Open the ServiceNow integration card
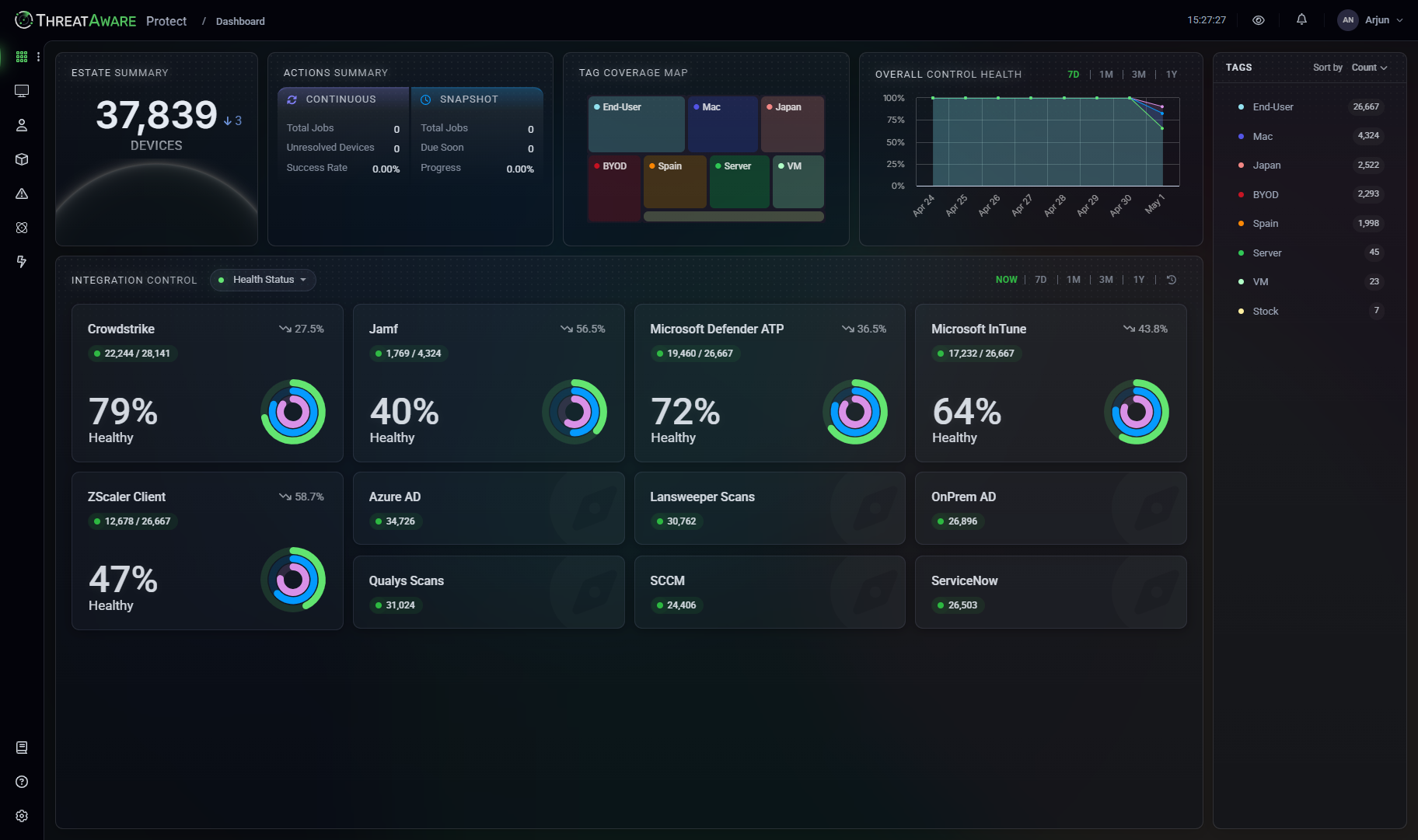The width and height of the screenshot is (1418, 840). 1051,592
